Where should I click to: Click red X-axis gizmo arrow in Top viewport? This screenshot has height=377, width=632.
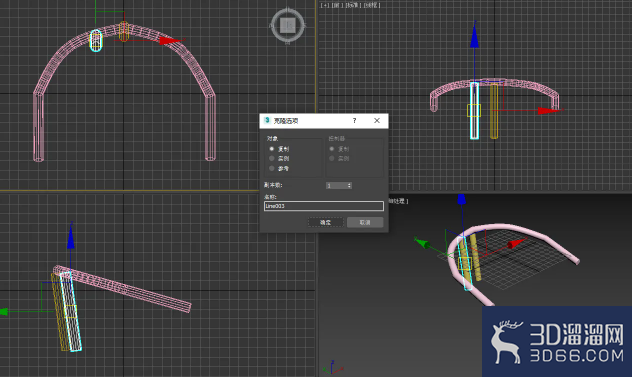(169, 40)
